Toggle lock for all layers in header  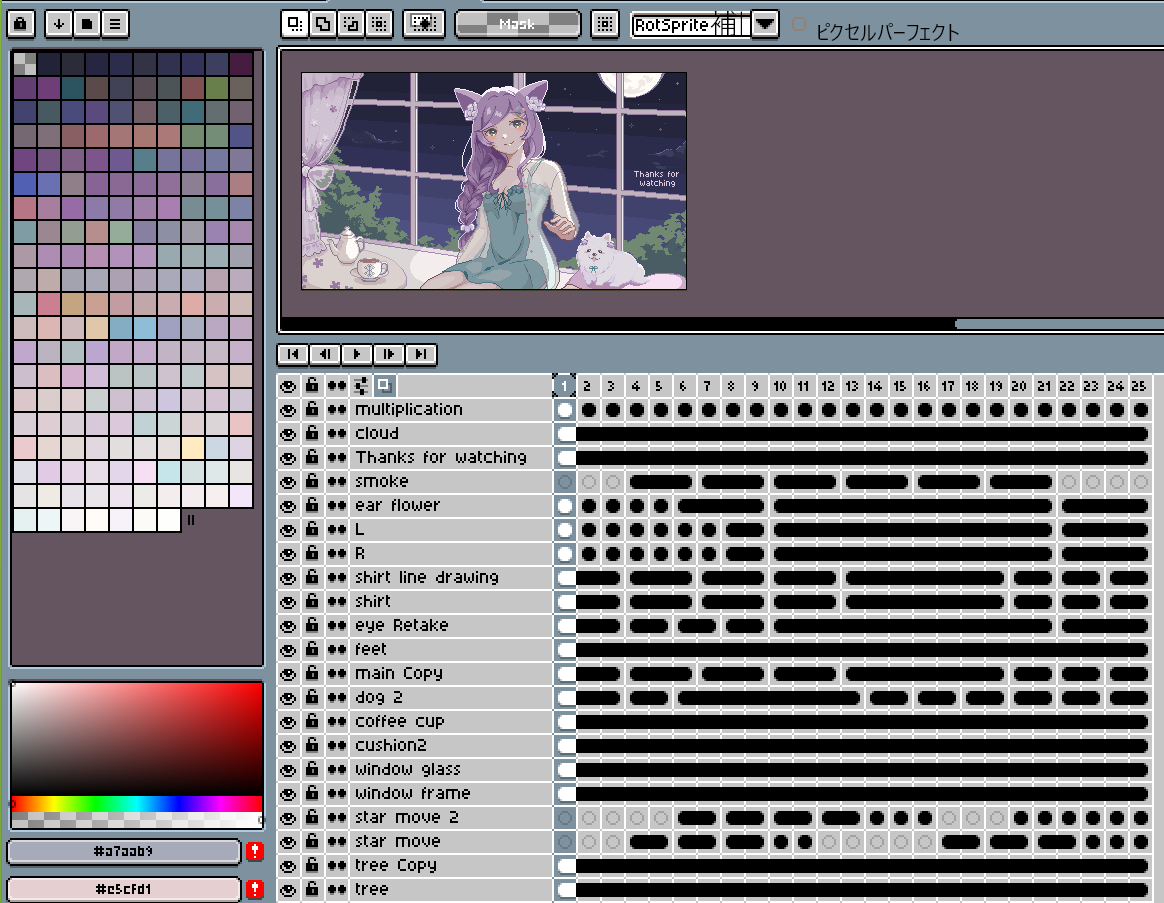313,385
